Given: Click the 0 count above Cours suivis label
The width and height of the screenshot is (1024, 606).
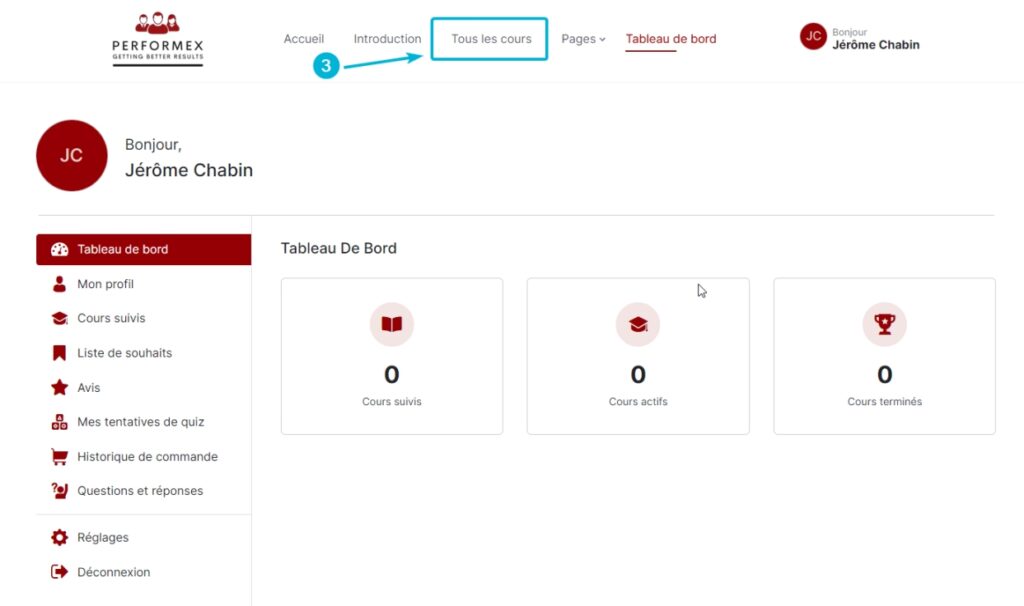Looking at the screenshot, I should 392,374.
